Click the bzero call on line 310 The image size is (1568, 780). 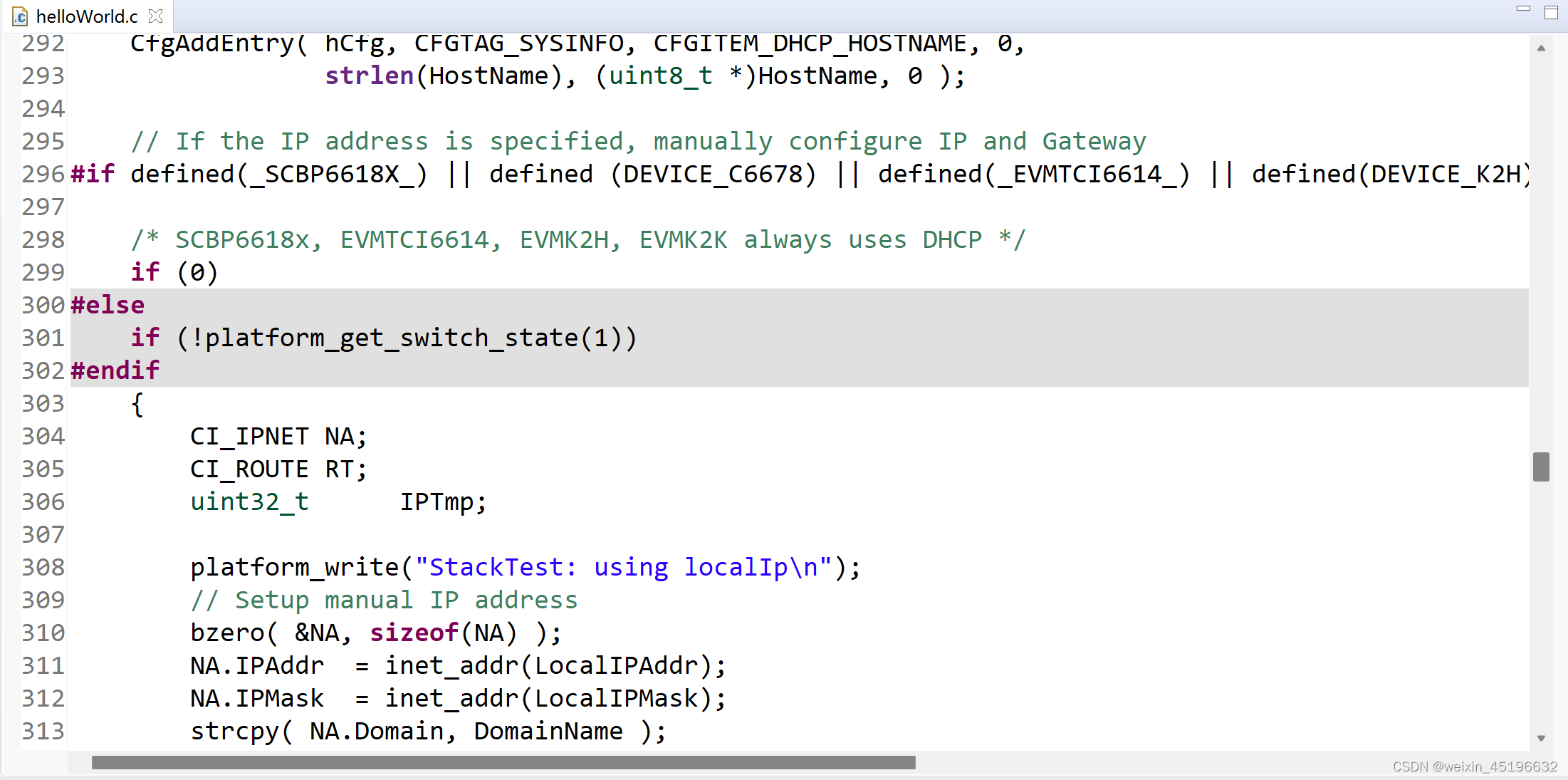(377, 633)
